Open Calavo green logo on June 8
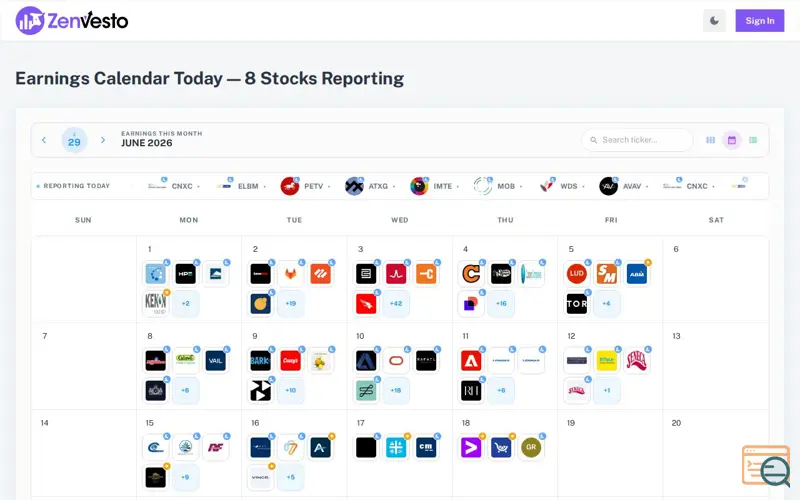 pyautogui.click(x=185, y=361)
